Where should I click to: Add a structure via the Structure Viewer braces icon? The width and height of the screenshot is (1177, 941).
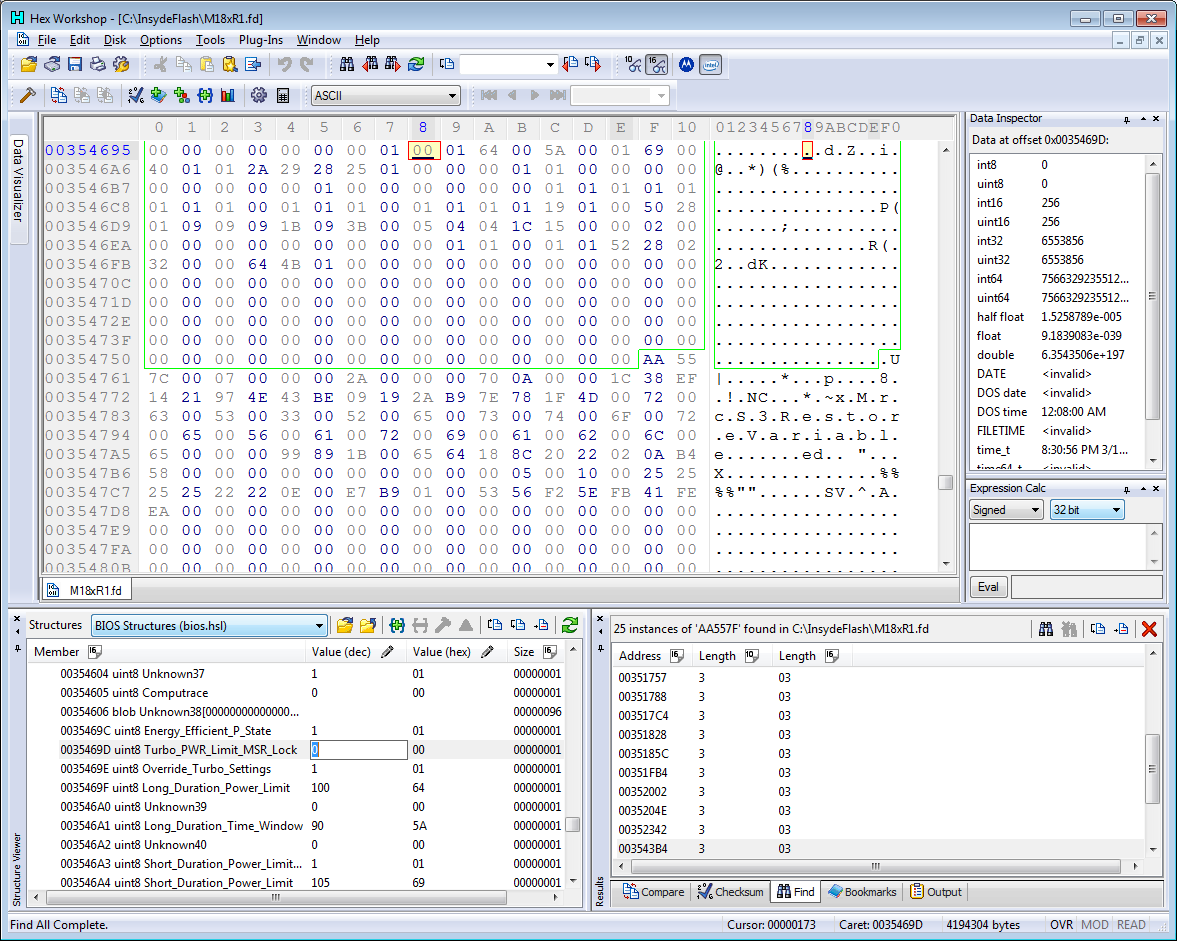(397, 625)
